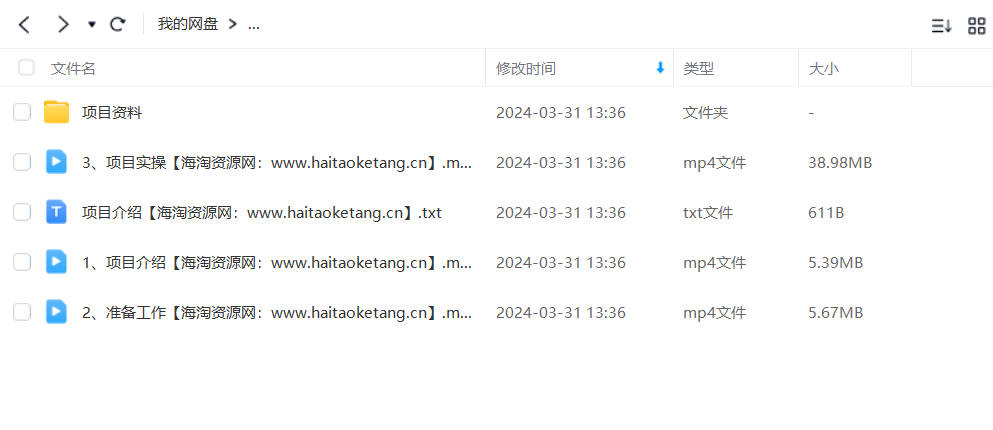This screenshot has width=993, height=430.
Task: Click mp4文件 type in 2、准备工作 row
Action: [714, 313]
